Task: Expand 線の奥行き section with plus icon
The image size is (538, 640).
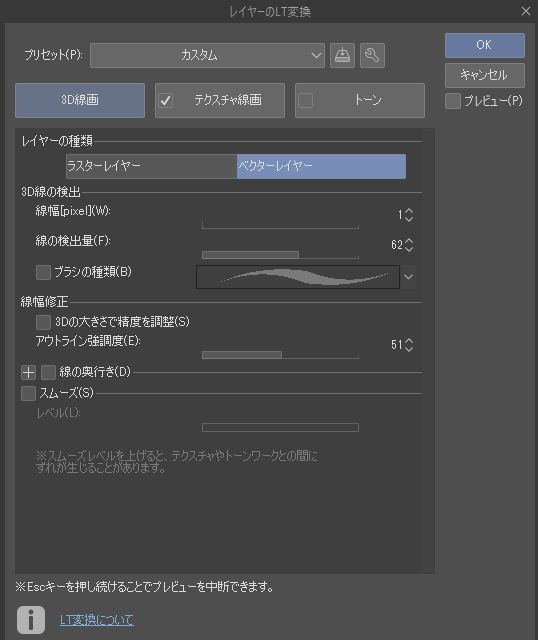Action: [28, 372]
